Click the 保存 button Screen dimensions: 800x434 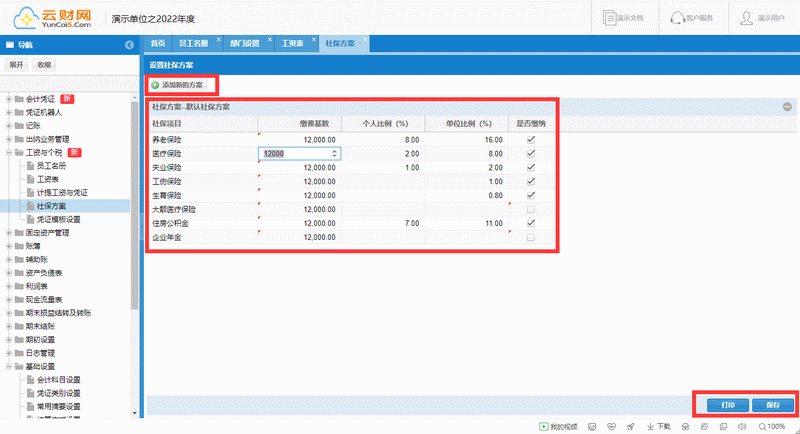click(x=772, y=405)
